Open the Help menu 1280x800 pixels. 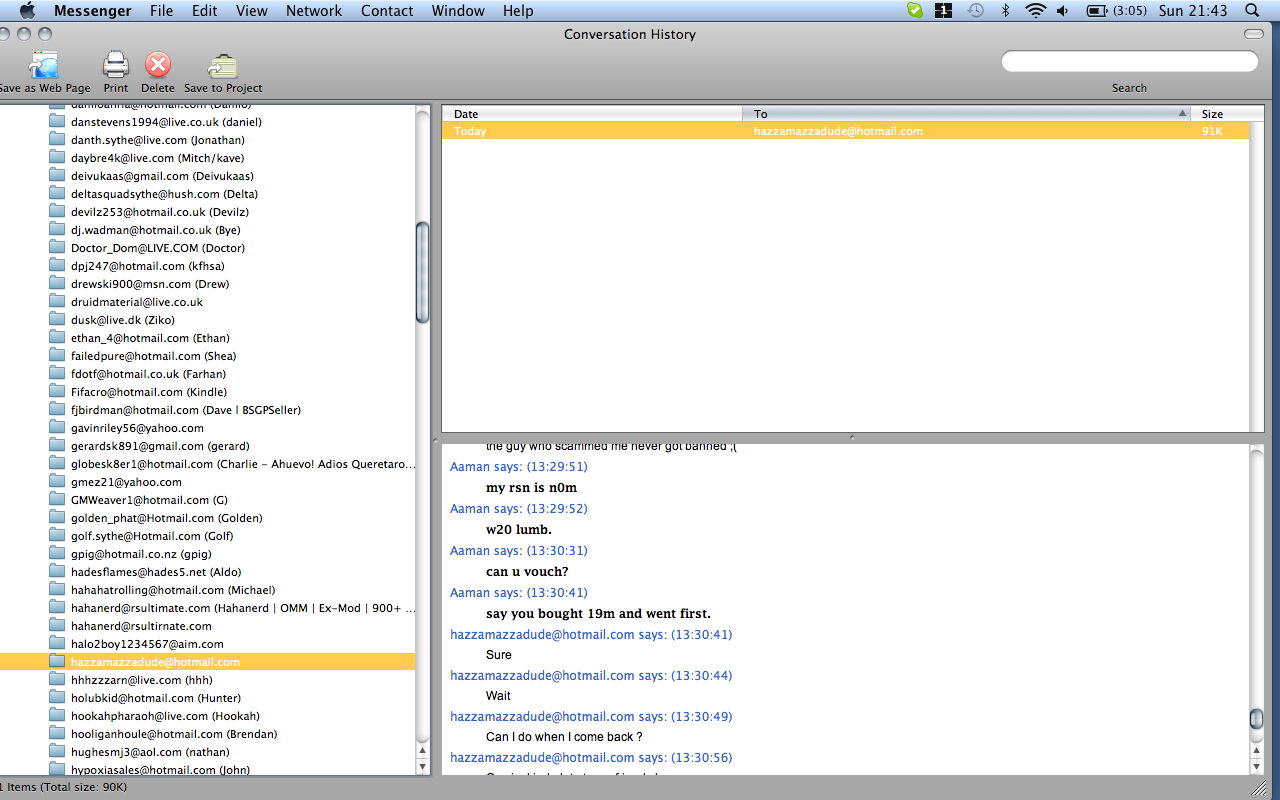[518, 11]
